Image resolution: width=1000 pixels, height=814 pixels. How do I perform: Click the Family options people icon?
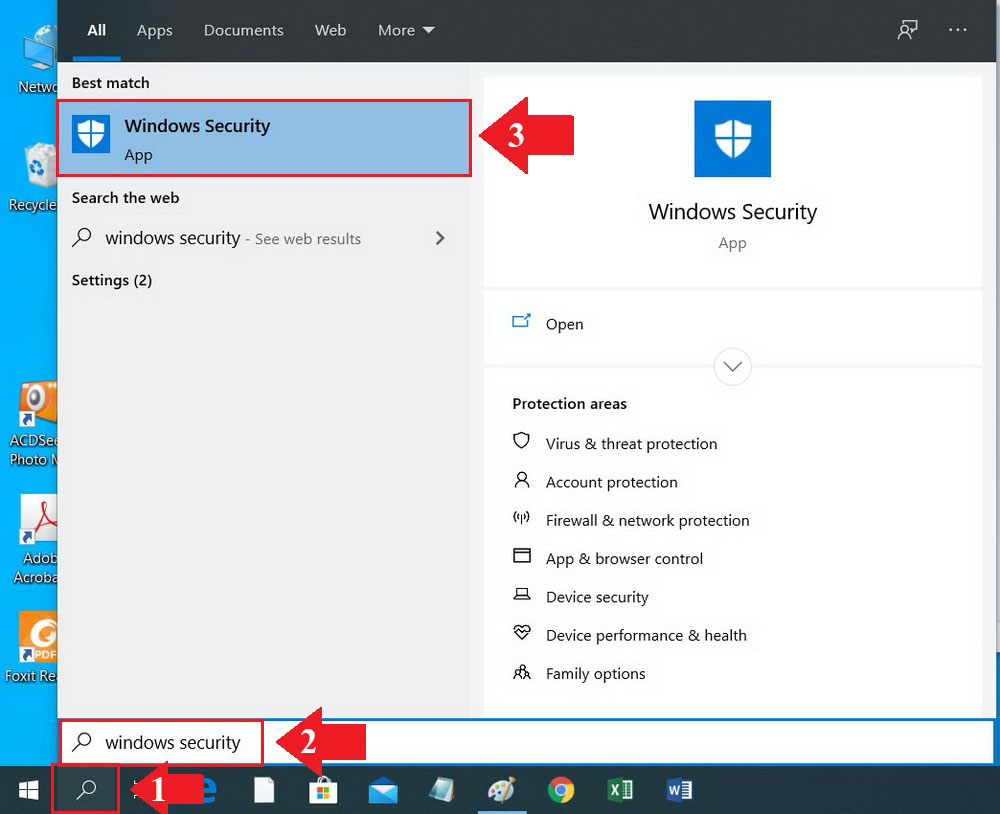pos(522,672)
